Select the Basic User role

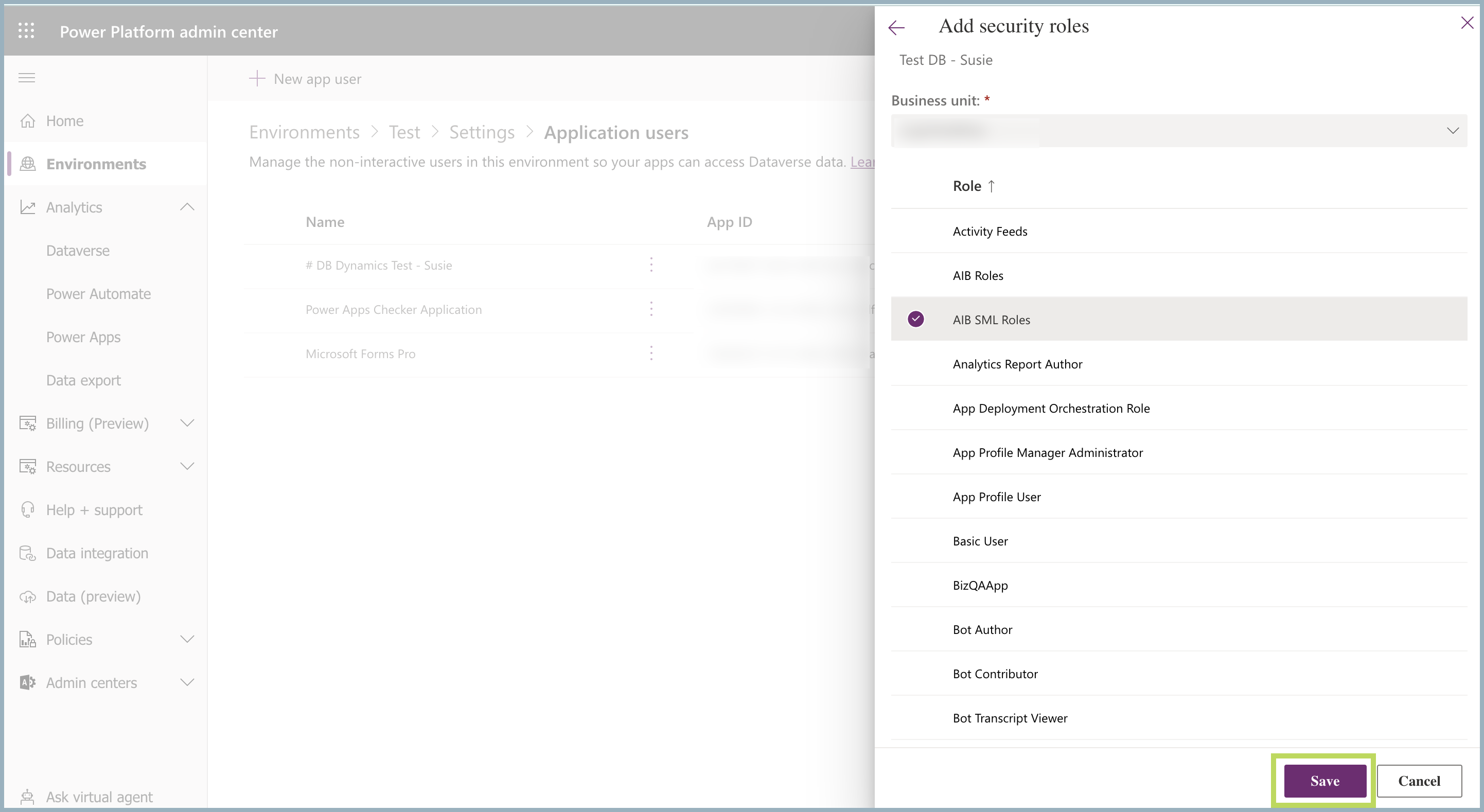click(1179, 541)
